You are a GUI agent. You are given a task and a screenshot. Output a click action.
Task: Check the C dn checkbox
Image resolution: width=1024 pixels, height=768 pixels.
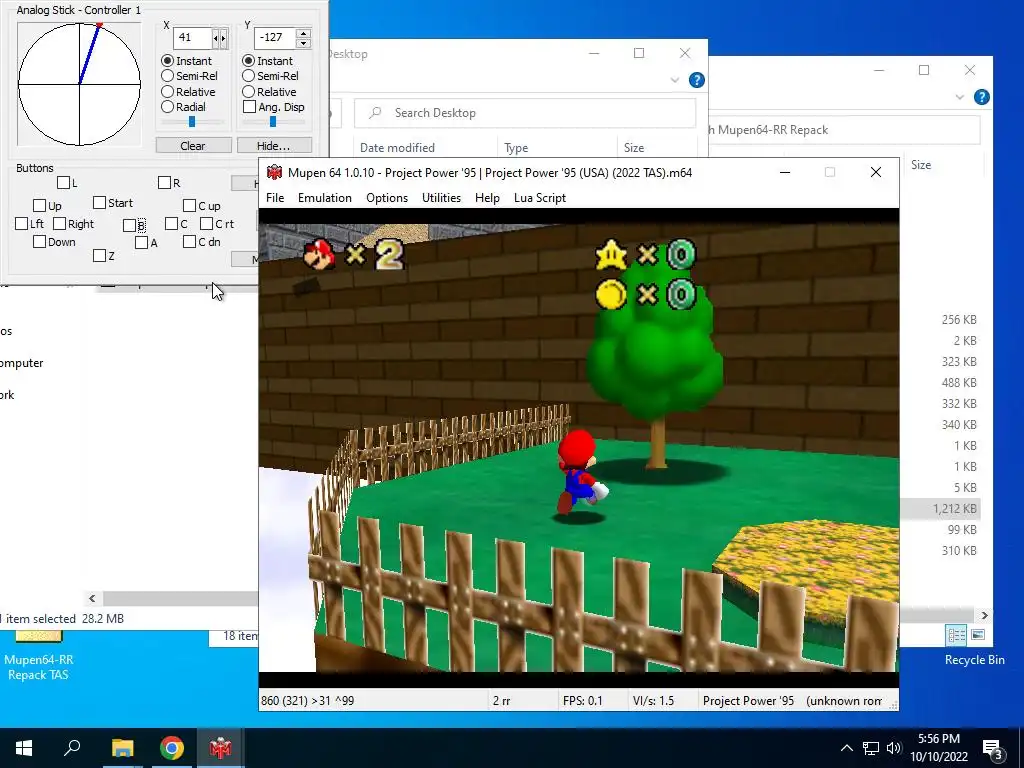click(189, 242)
